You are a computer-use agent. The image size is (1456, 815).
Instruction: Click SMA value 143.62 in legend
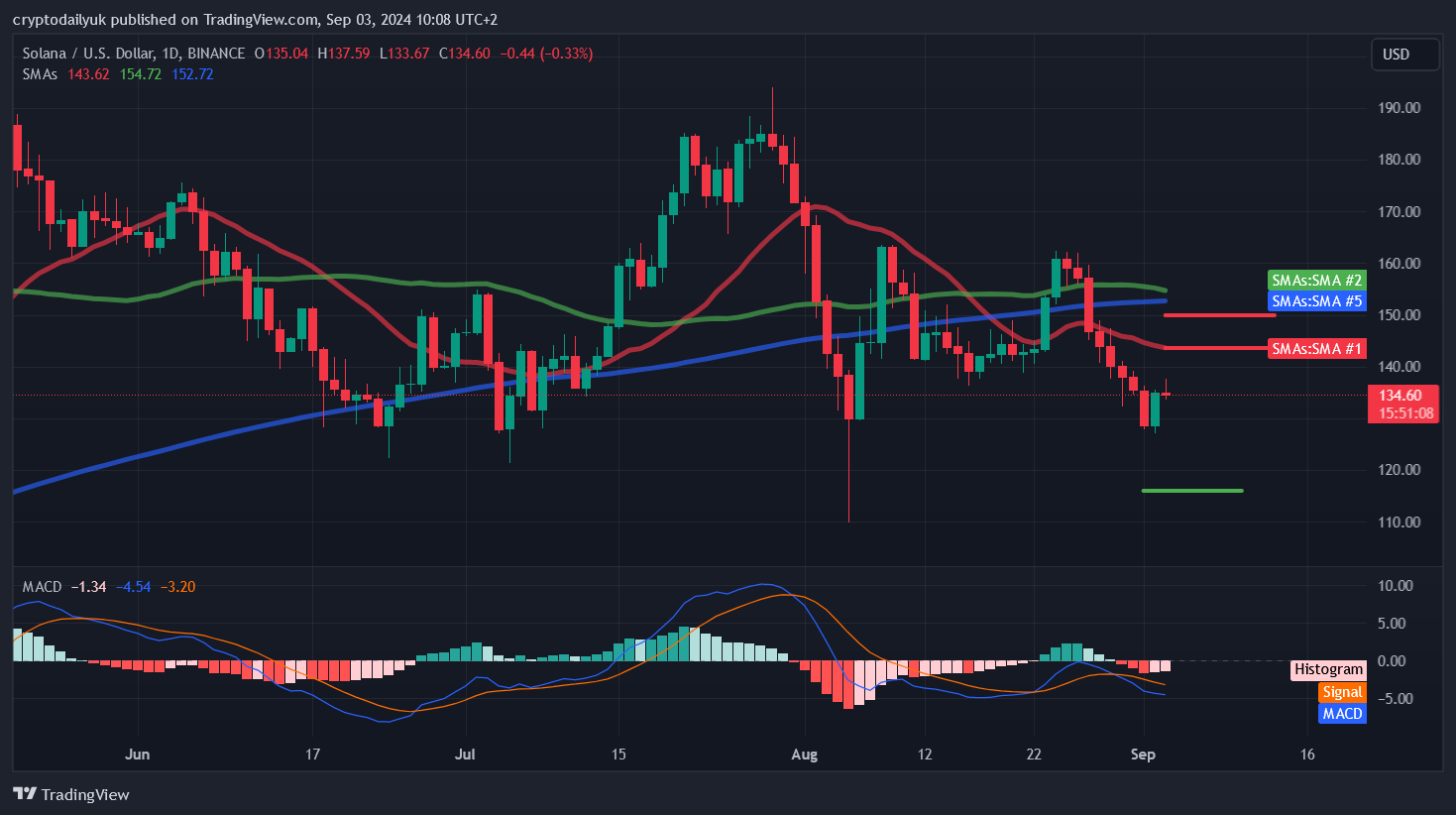click(x=88, y=74)
